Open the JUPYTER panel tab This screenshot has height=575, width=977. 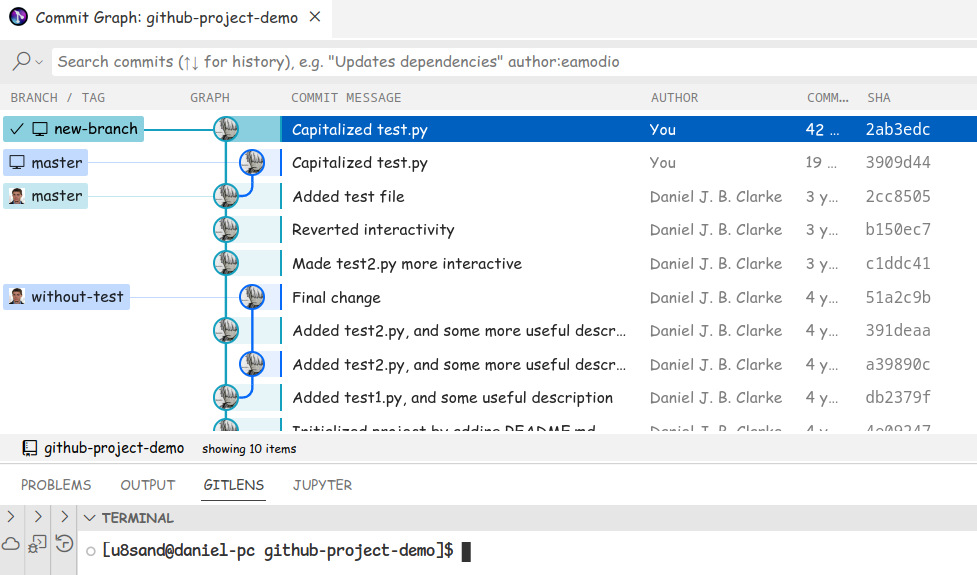tap(322, 485)
